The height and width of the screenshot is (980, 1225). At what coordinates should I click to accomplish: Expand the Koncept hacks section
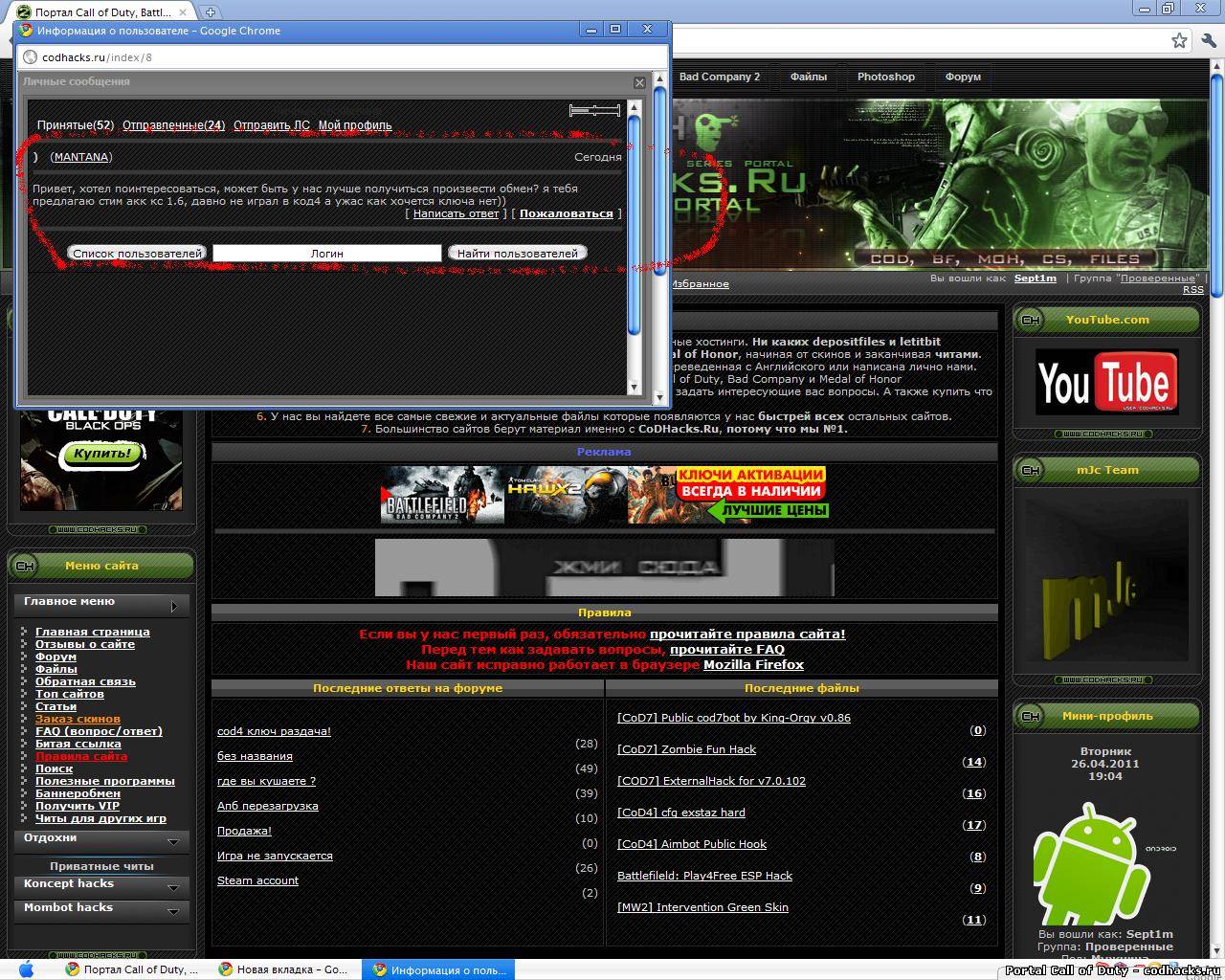pos(173,888)
